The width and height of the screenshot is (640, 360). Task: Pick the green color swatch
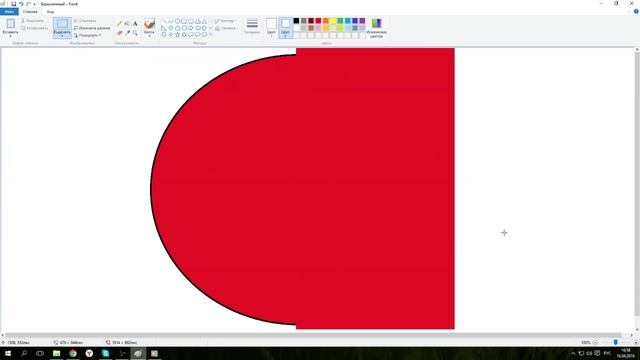tap(340, 21)
